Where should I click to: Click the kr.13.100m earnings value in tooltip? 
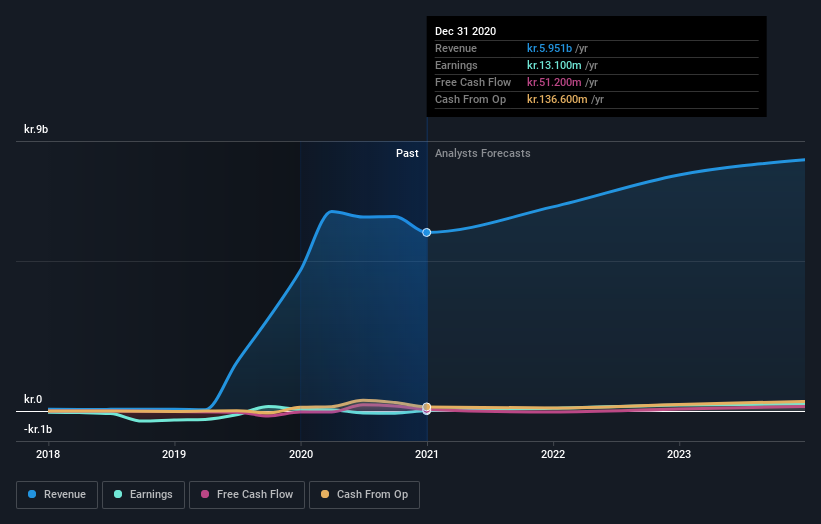point(554,65)
